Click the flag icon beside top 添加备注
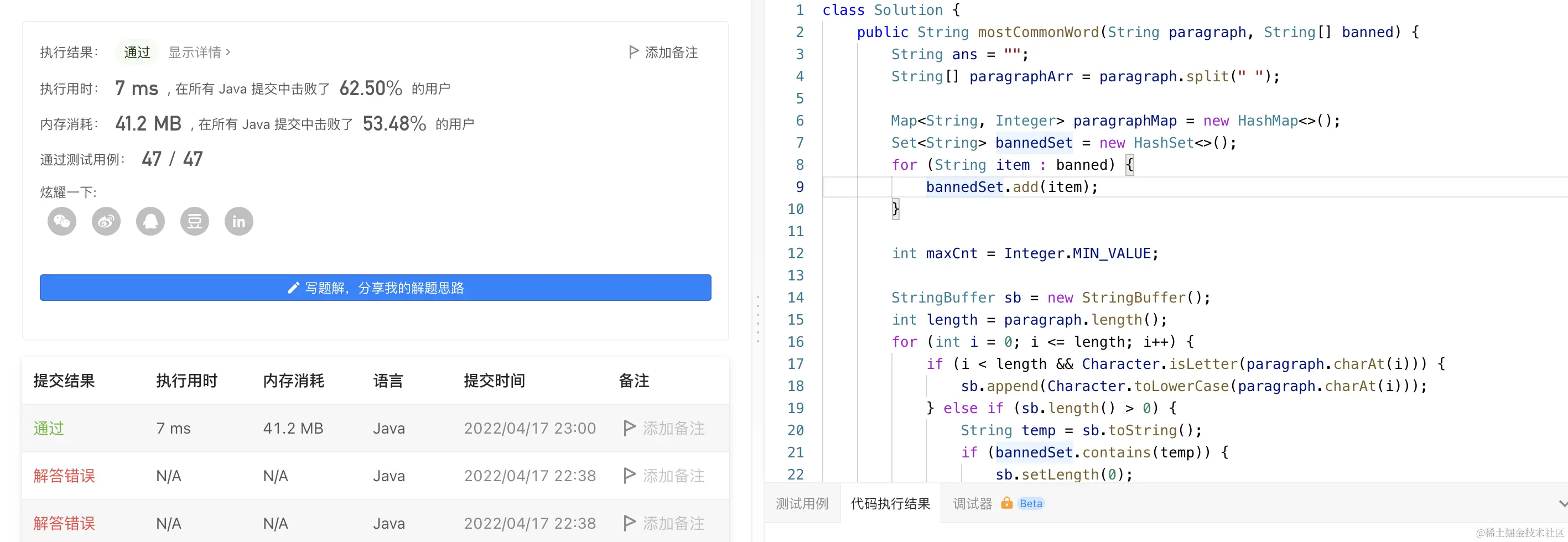The height and width of the screenshot is (542, 1568). 634,53
